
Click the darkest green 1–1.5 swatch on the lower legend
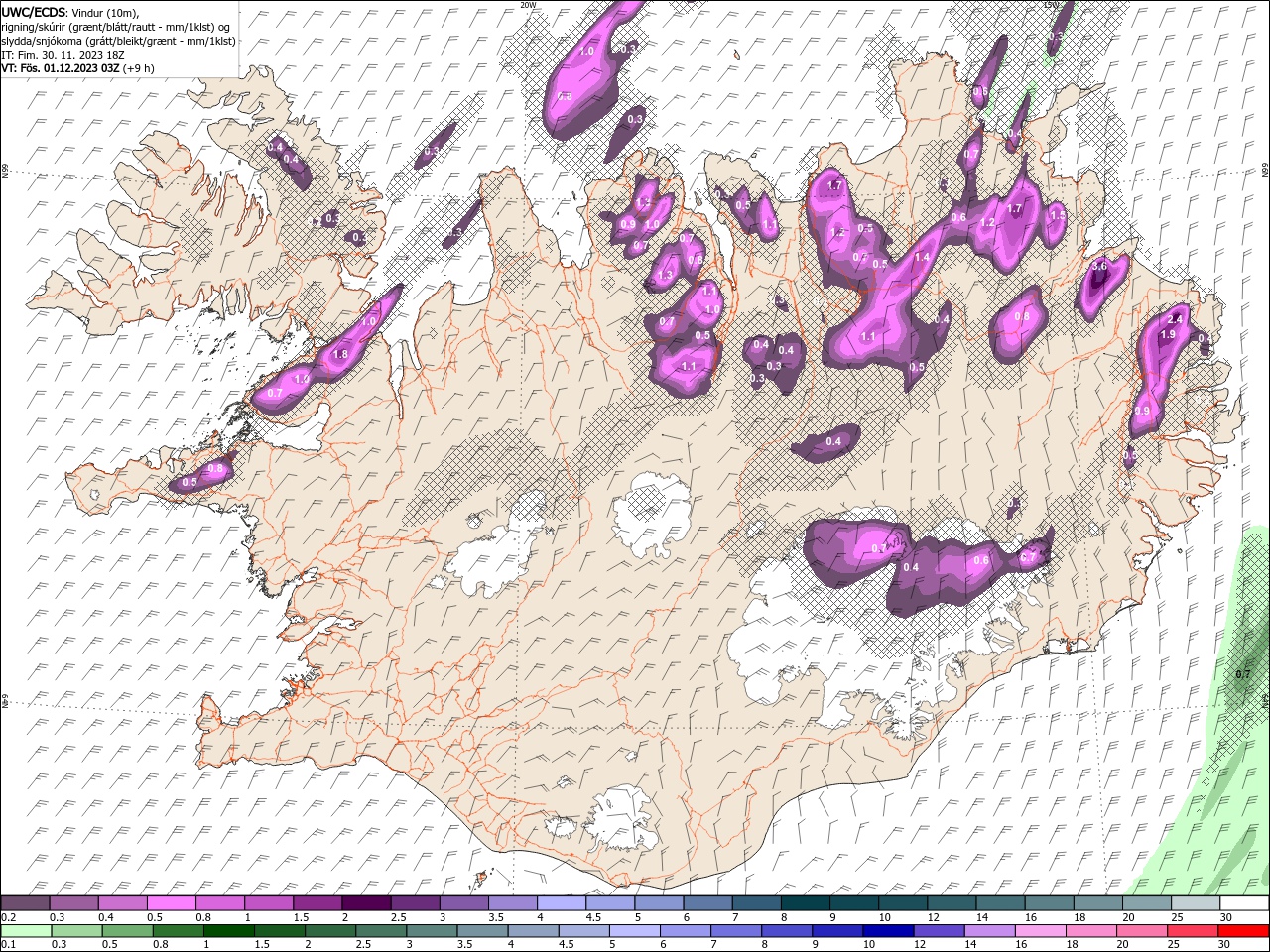[227, 931]
